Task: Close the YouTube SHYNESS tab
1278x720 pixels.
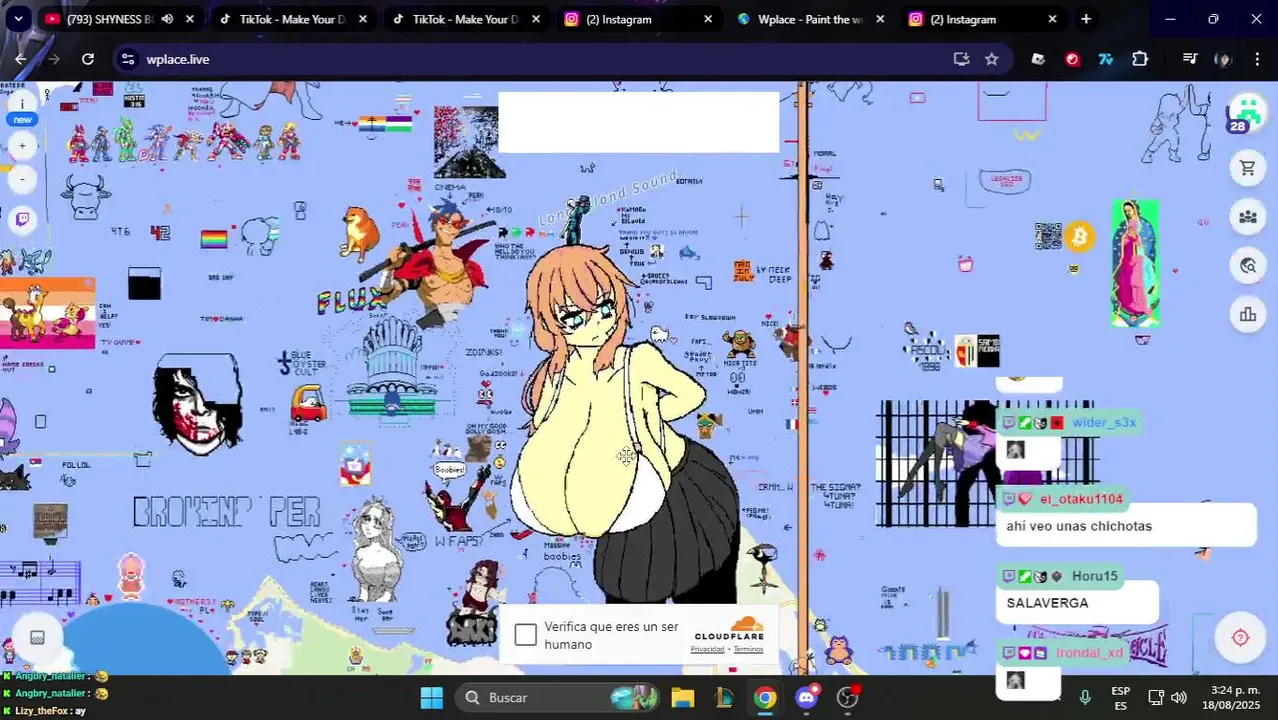Action: (190, 19)
